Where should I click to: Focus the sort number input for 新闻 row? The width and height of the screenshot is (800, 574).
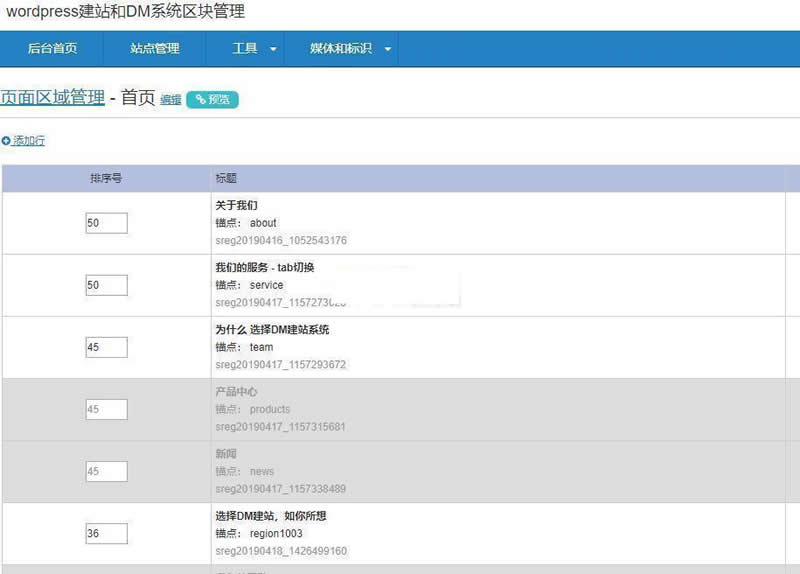coord(106,471)
